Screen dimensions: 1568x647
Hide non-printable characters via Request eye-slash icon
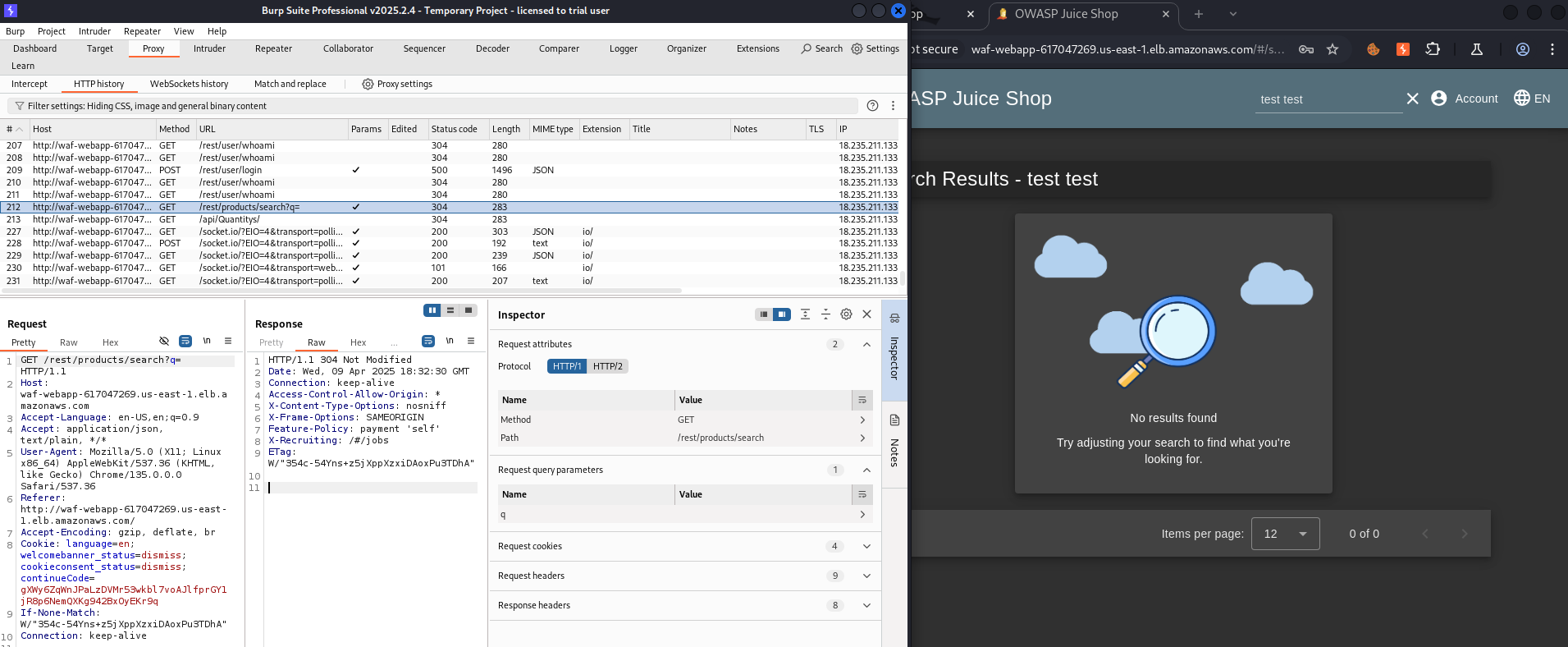(164, 341)
